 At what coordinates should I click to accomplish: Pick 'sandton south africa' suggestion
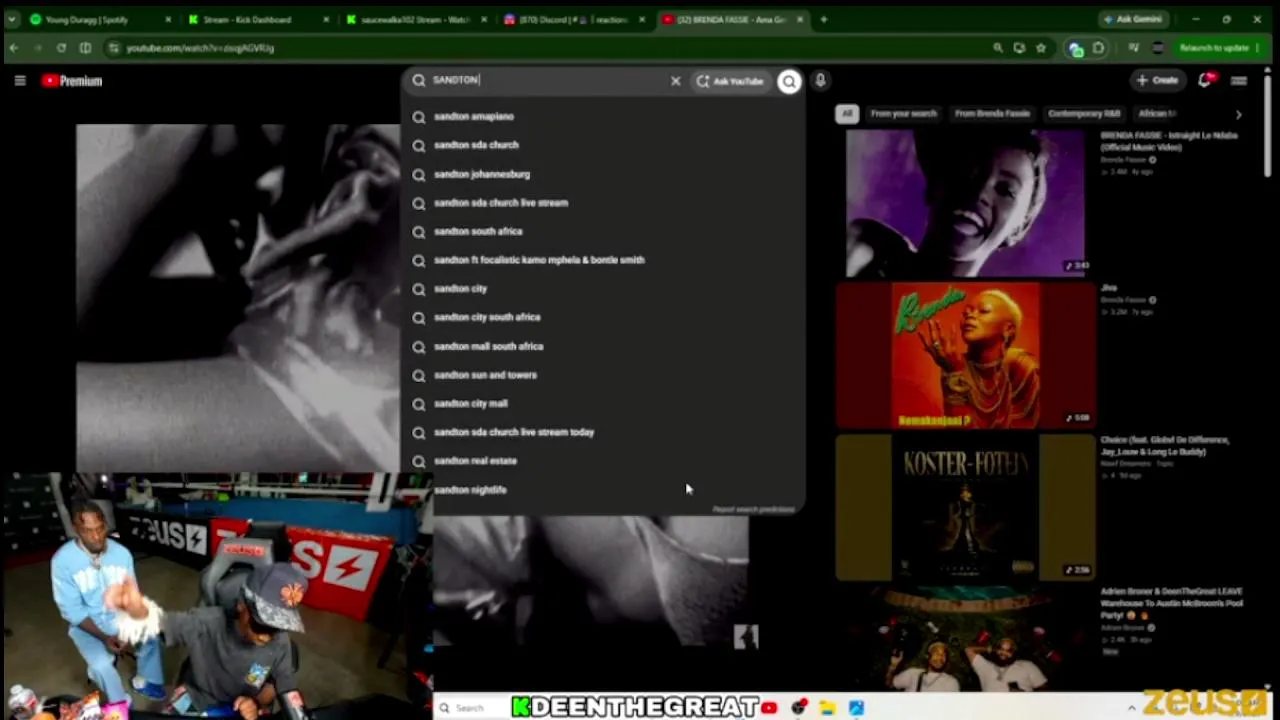coord(604,231)
